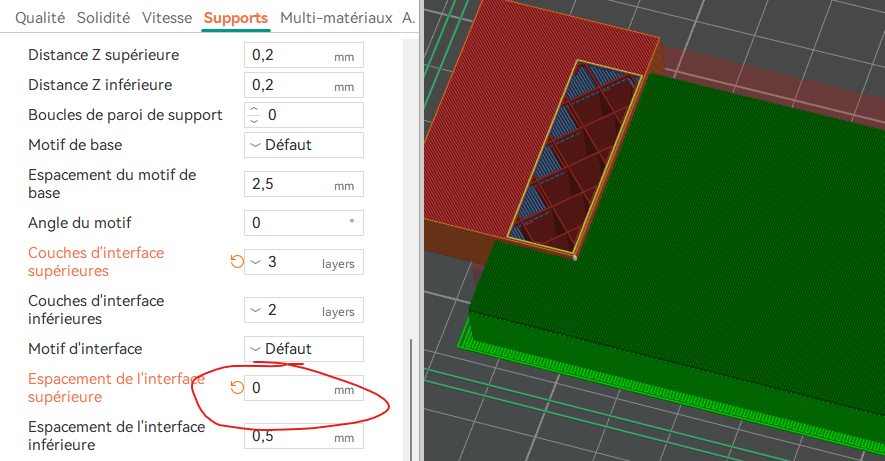Viewport: 885px width, 461px height.
Task: Open Couches d'interface inférieures dropdown
Action: click(304, 310)
